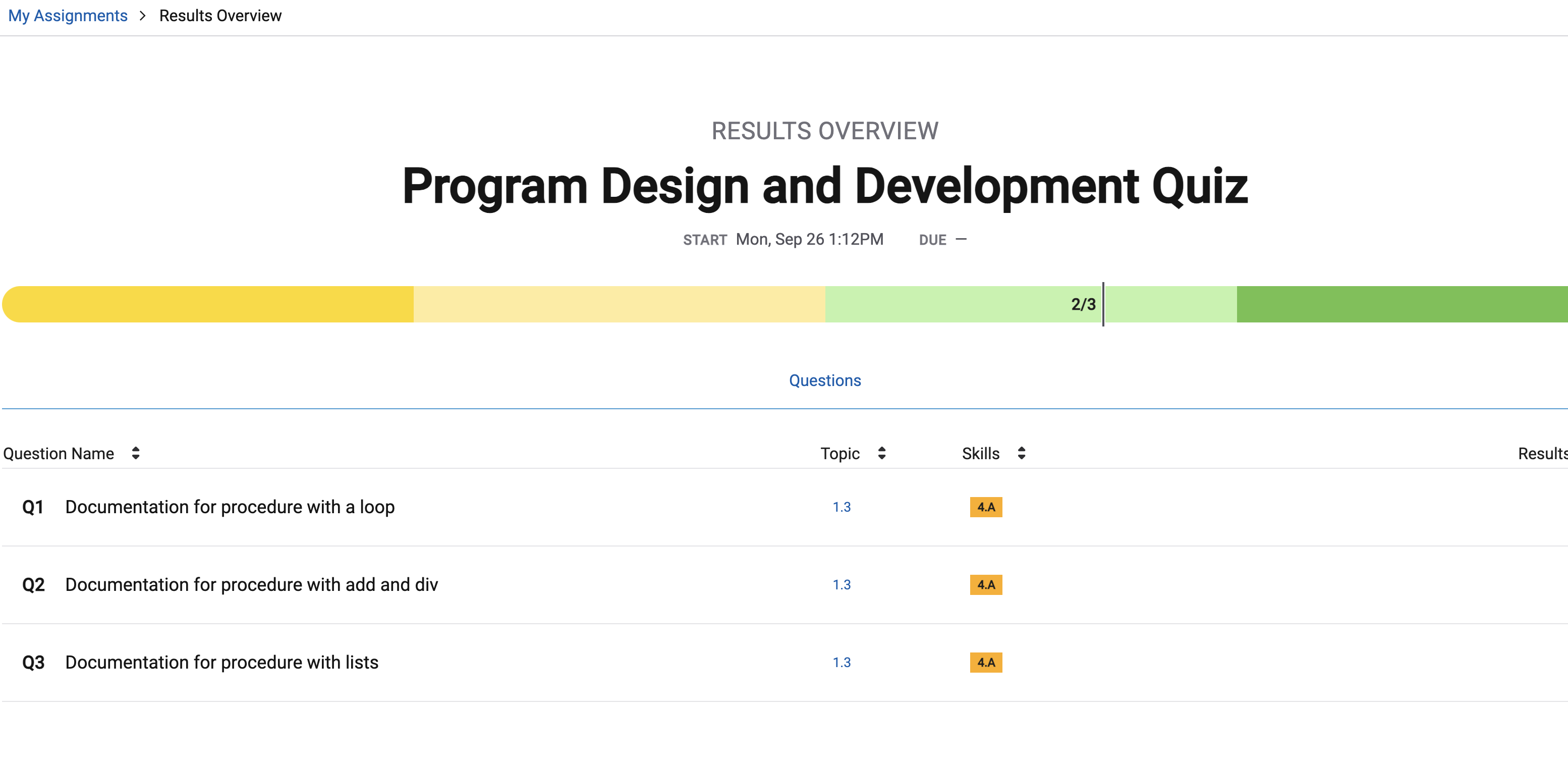Open Q1 Documentation for procedure with a loop

[230, 507]
